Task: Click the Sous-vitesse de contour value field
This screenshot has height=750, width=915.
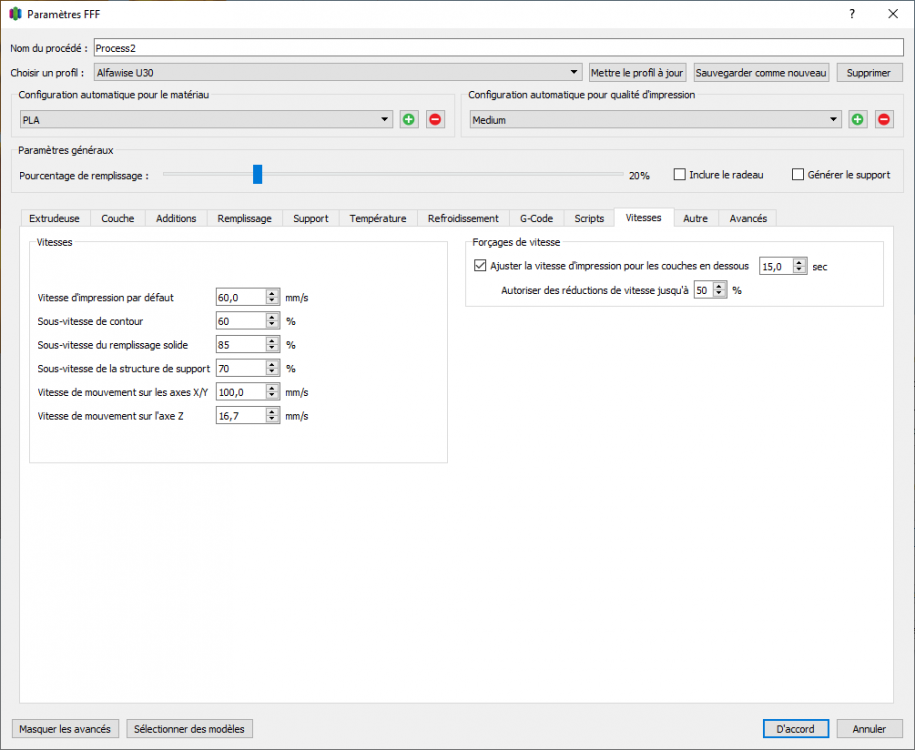Action: tap(241, 321)
